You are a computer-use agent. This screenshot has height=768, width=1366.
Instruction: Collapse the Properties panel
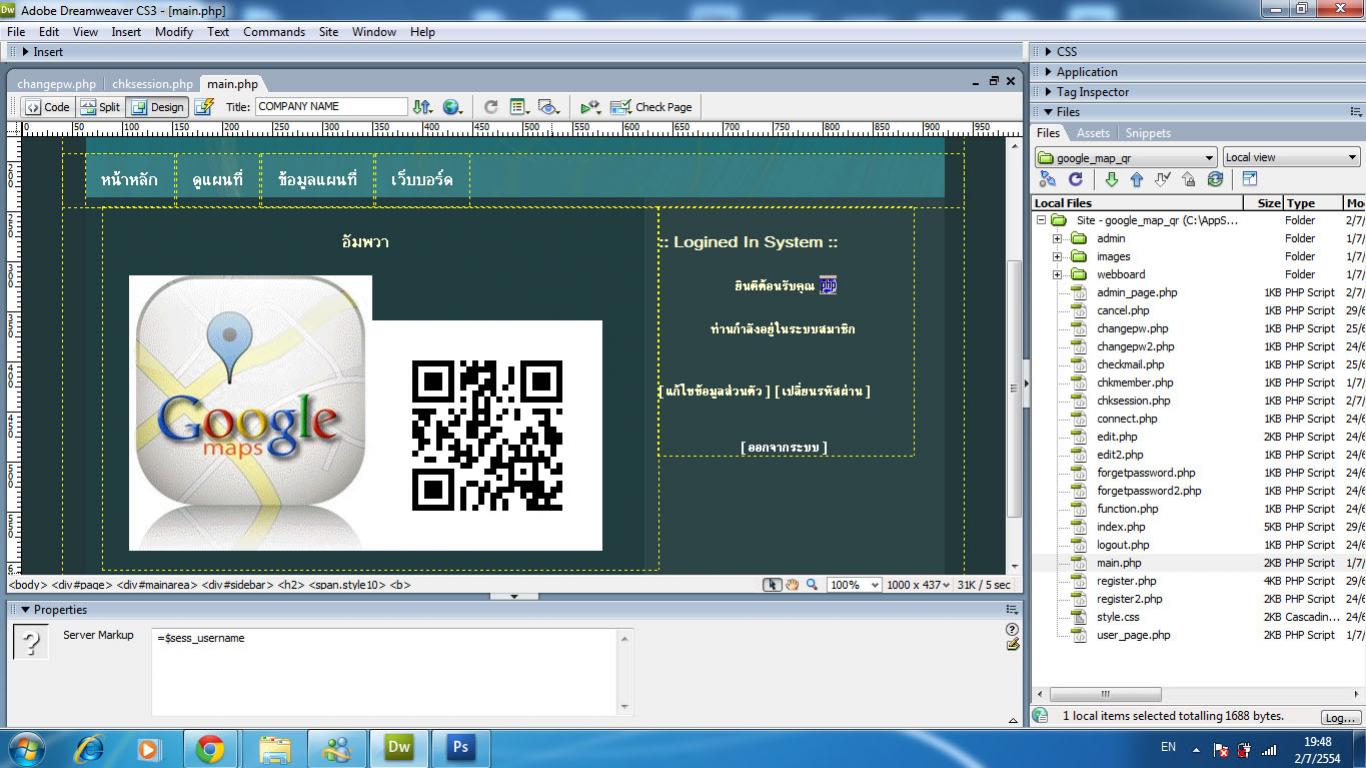[25, 610]
